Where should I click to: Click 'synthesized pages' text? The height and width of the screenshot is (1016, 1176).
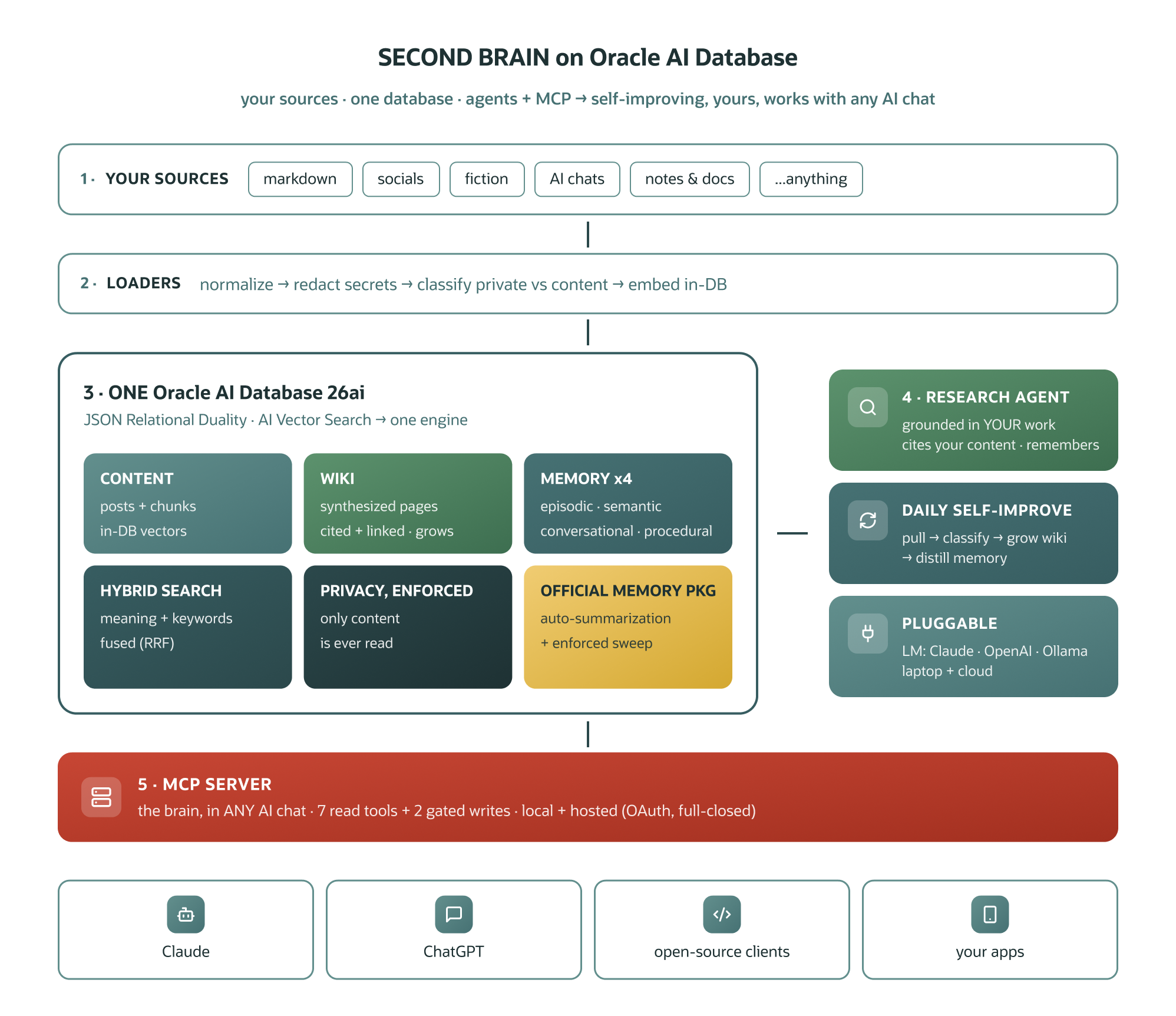coord(379,506)
